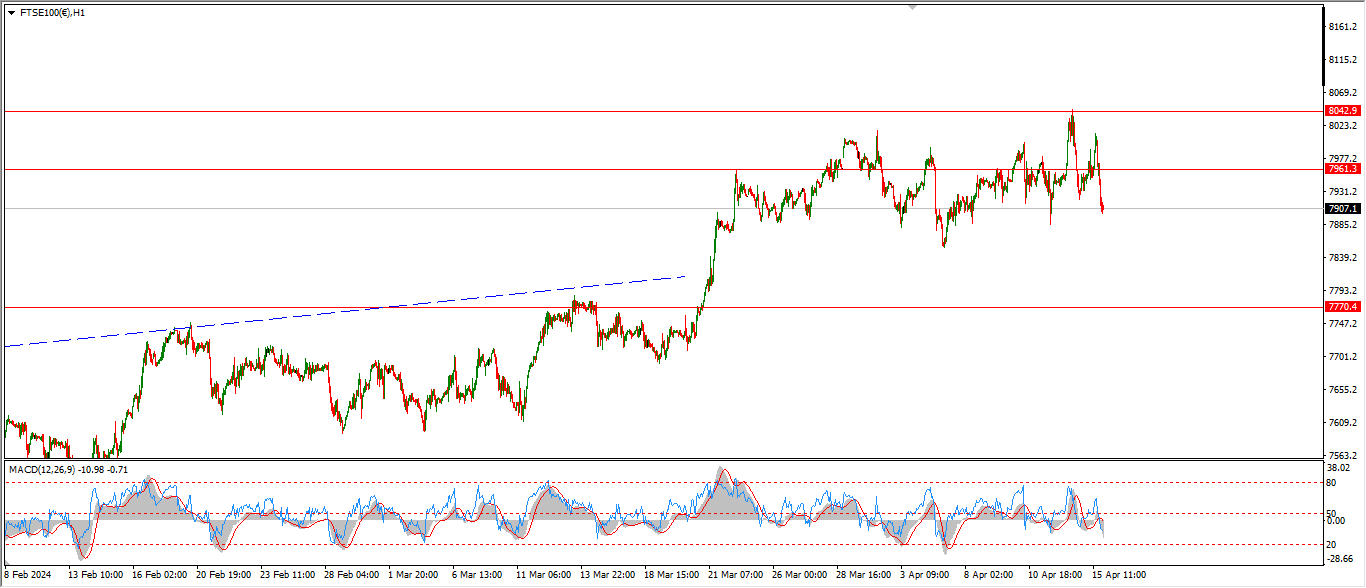This screenshot has width=1366, height=588.
Task: Click the 7655.2 value on price scale
Action: [x=1342, y=390]
